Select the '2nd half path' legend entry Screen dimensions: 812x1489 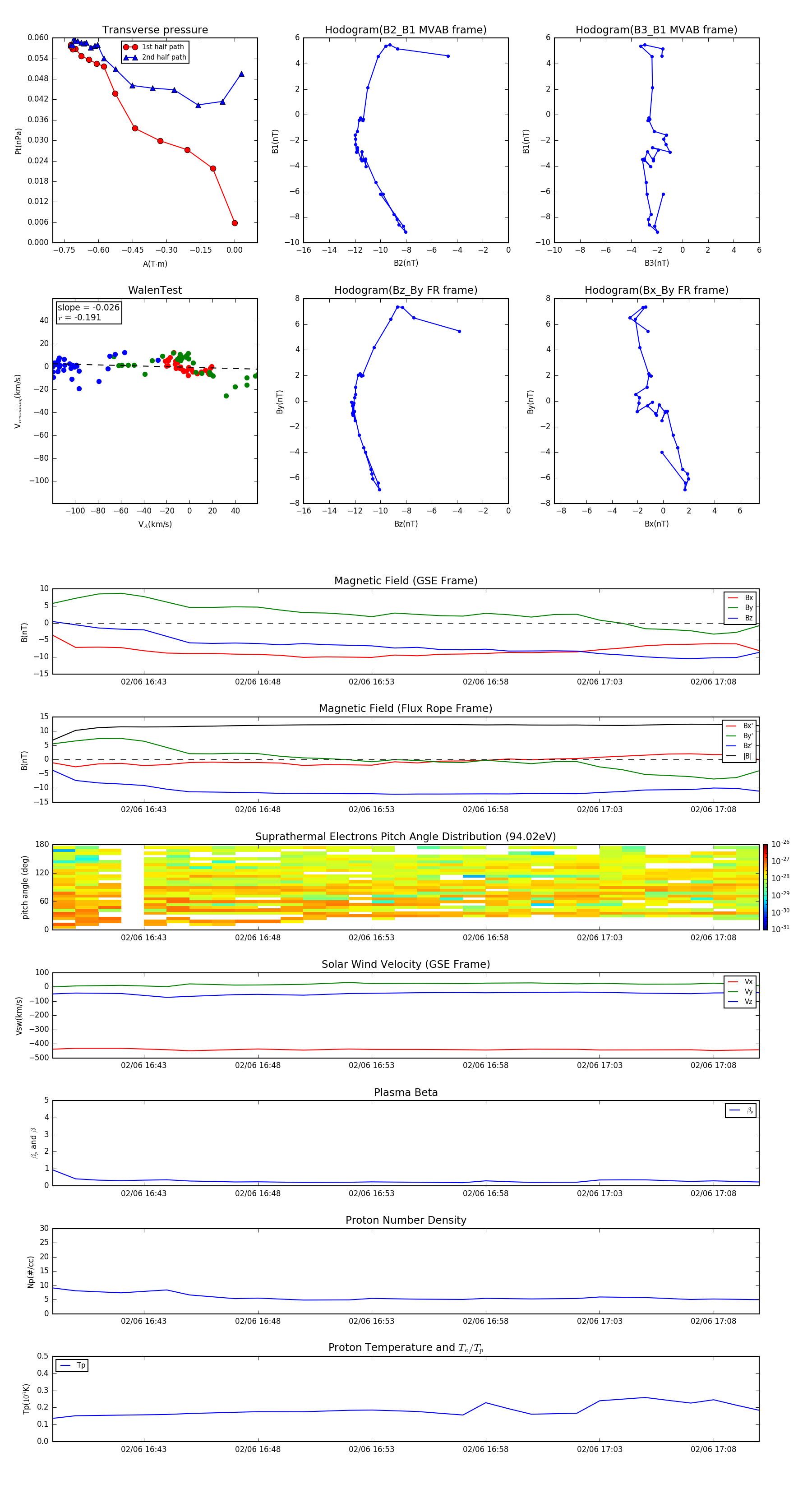coord(155,57)
